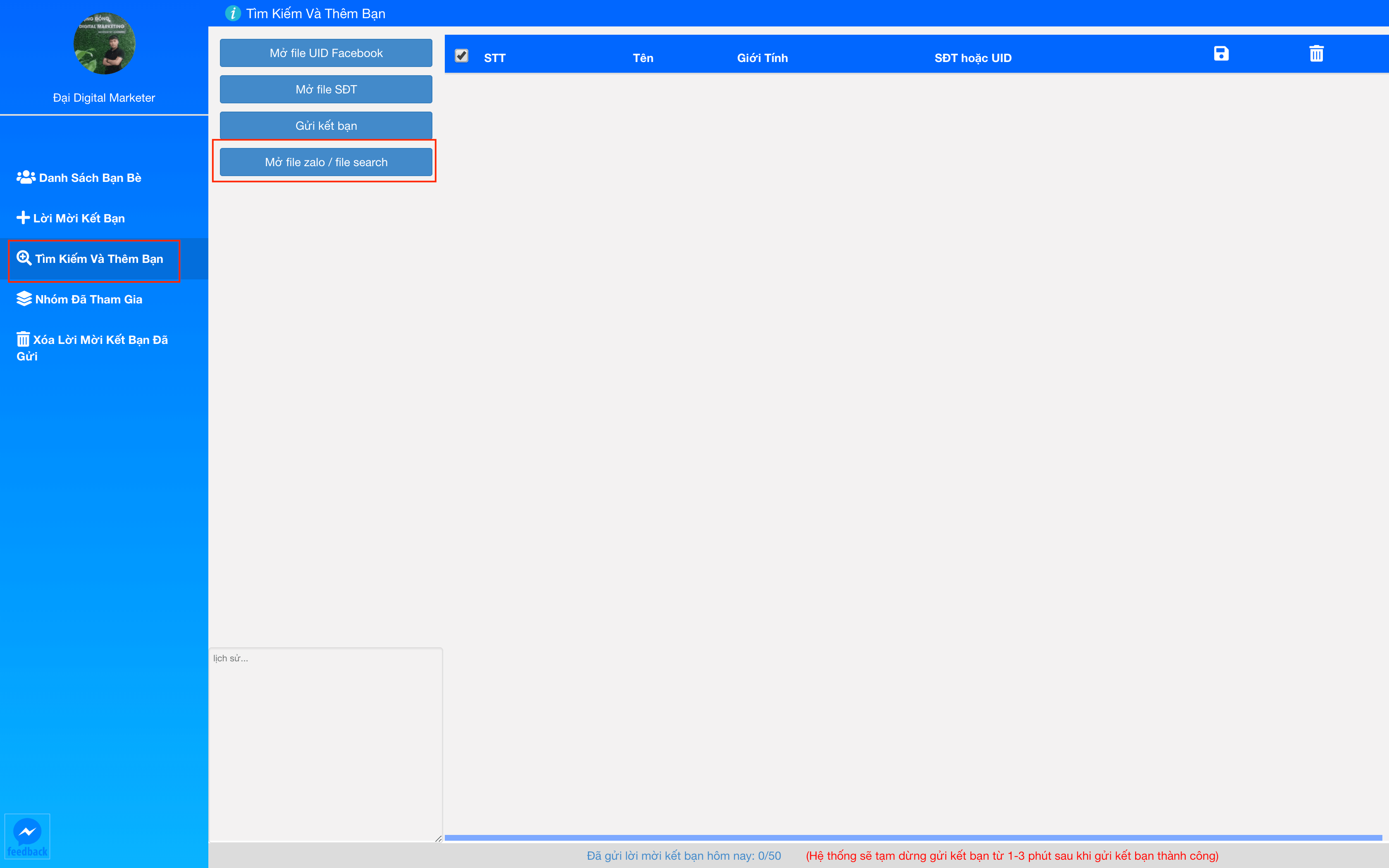Click the STT column header

coord(494,57)
